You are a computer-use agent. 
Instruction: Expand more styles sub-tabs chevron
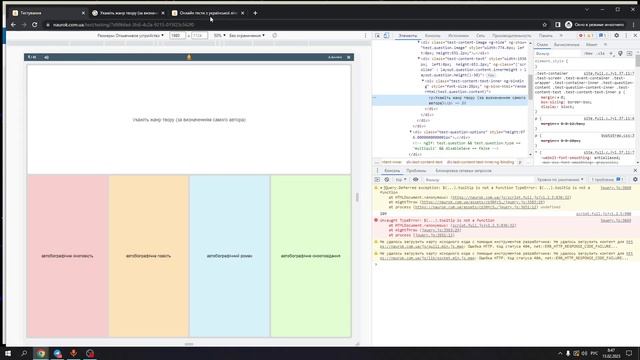(605, 44)
